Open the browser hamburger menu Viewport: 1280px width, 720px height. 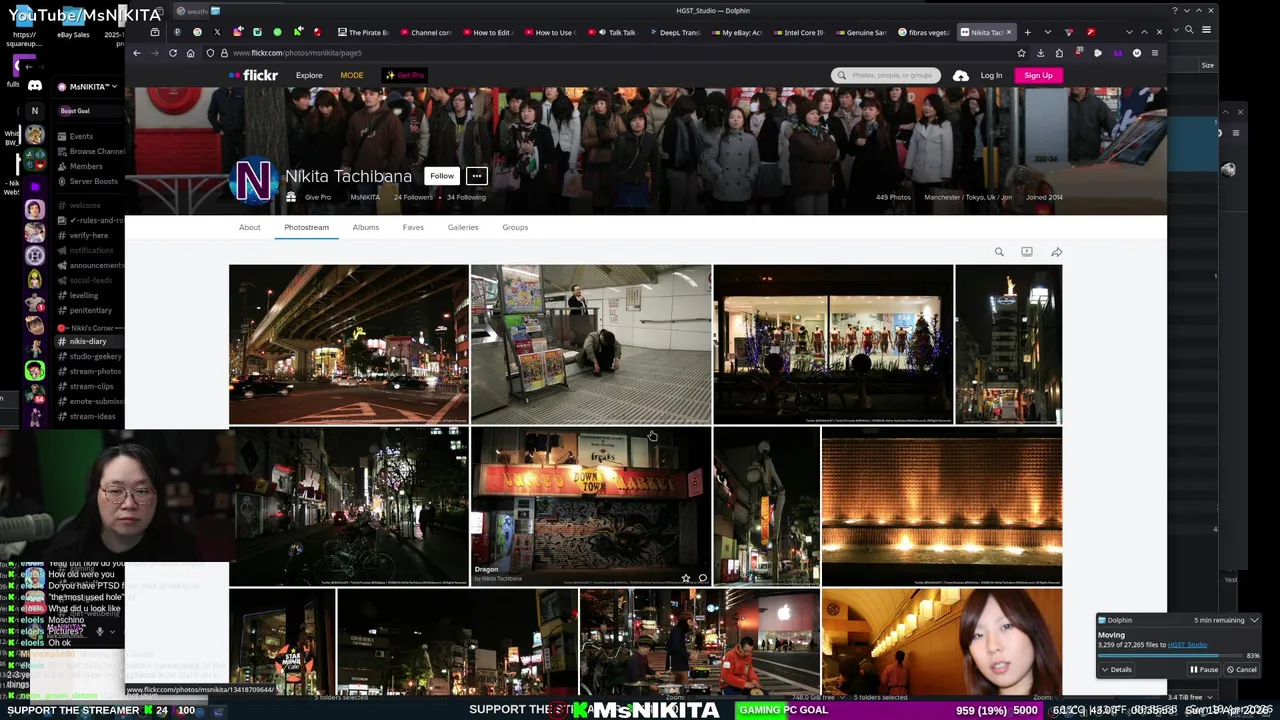click(x=1155, y=53)
